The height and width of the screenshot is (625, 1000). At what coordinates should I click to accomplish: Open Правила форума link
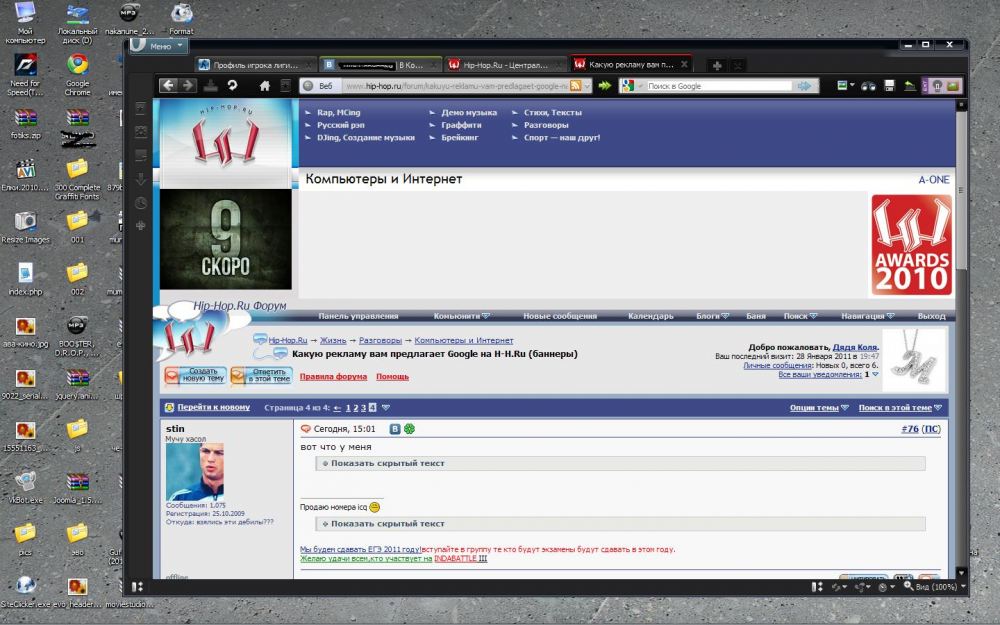coord(333,376)
